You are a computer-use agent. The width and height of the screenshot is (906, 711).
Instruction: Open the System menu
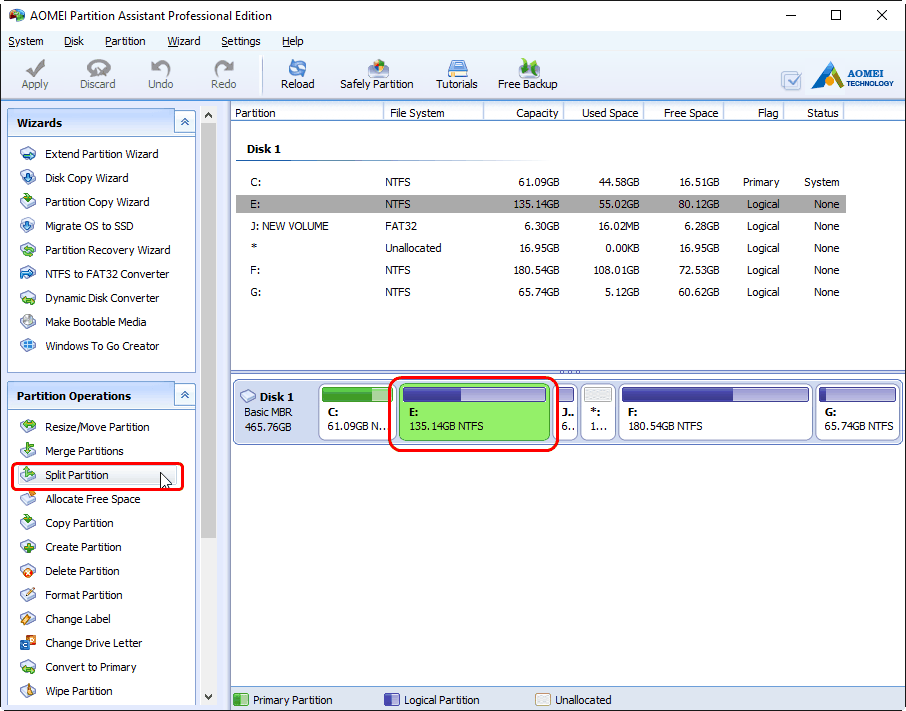tap(26, 41)
